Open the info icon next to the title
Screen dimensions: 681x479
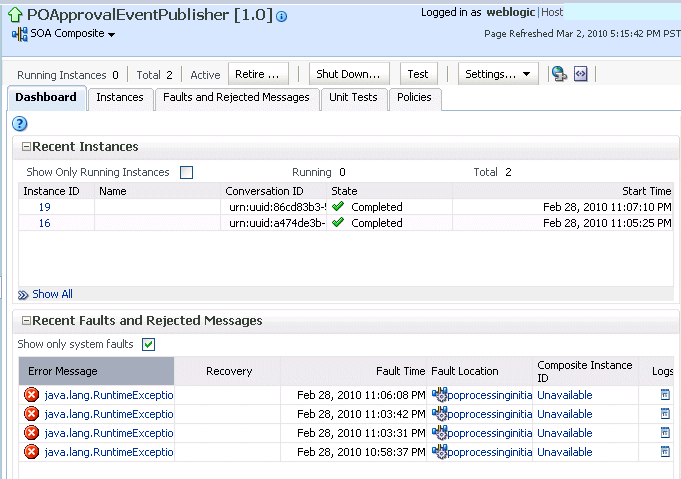281,17
